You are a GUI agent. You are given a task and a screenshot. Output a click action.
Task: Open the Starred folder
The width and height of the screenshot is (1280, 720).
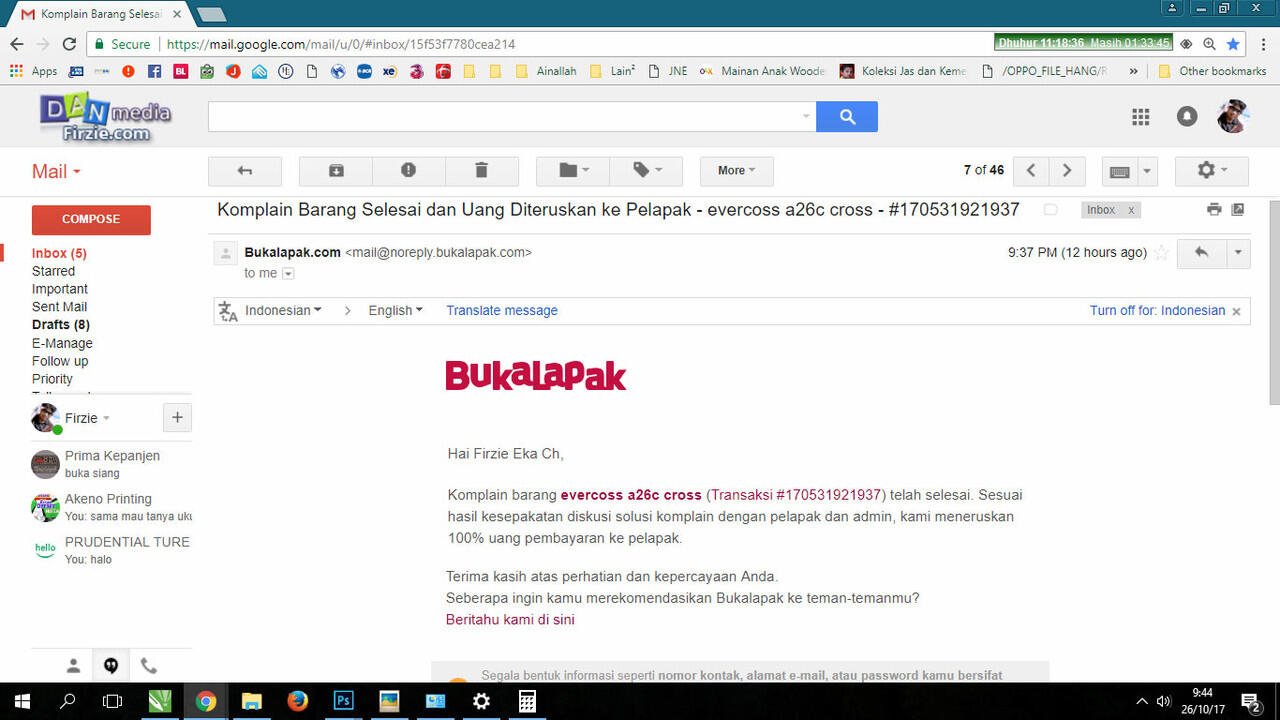click(53, 271)
